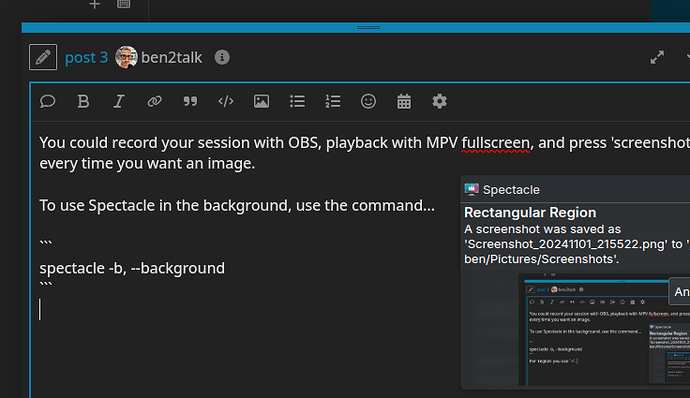The width and height of the screenshot is (690, 398).
Task: Click the ben2talk username
Action: (x=172, y=58)
